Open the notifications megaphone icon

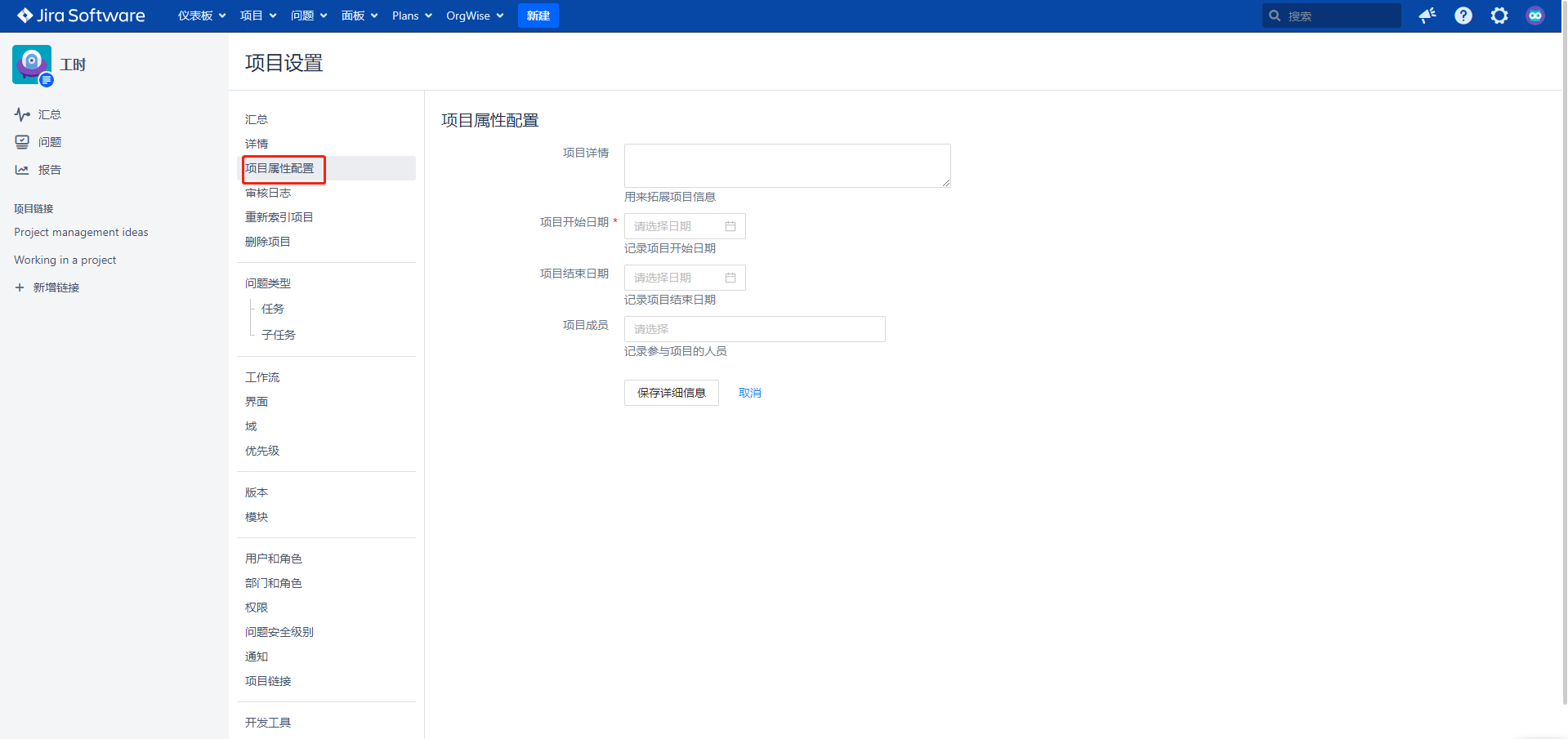[x=1427, y=16]
